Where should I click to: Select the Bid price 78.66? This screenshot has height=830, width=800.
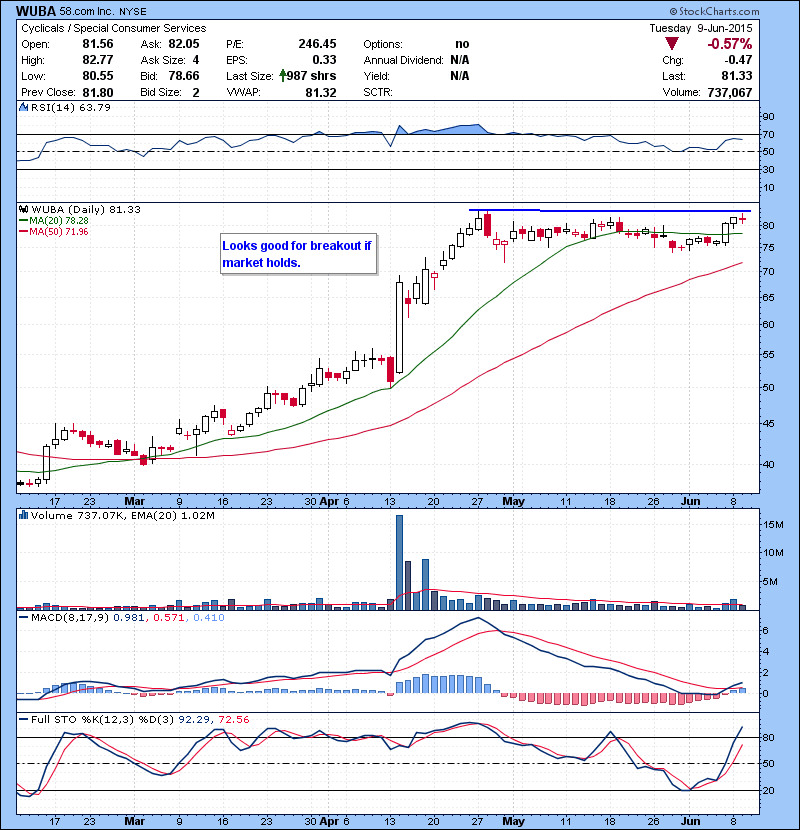point(184,76)
